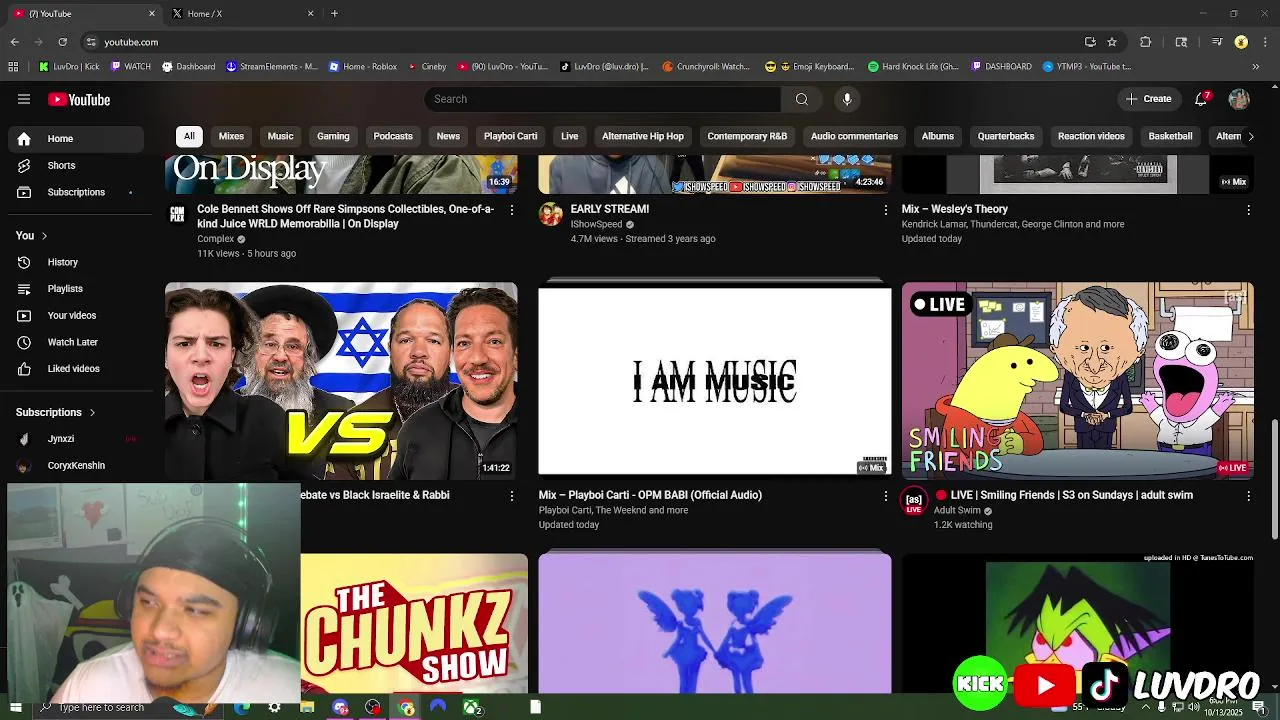Open The Chunkz Show thumbnail
The height and width of the screenshot is (720, 1280).
[414, 624]
